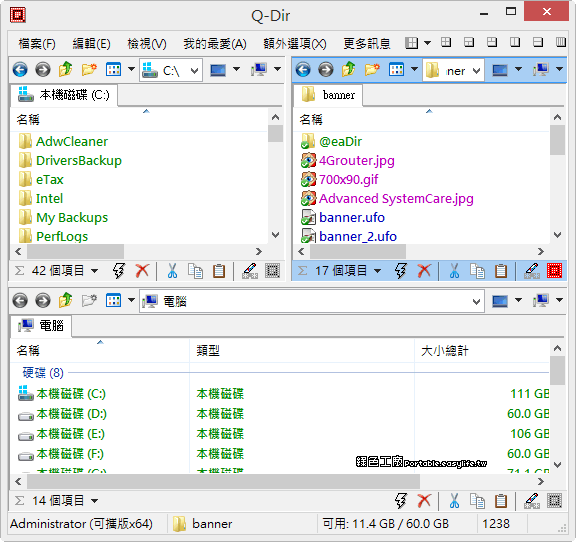Toggle the red selection grid icon in banner pane

[x=554, y=271]
